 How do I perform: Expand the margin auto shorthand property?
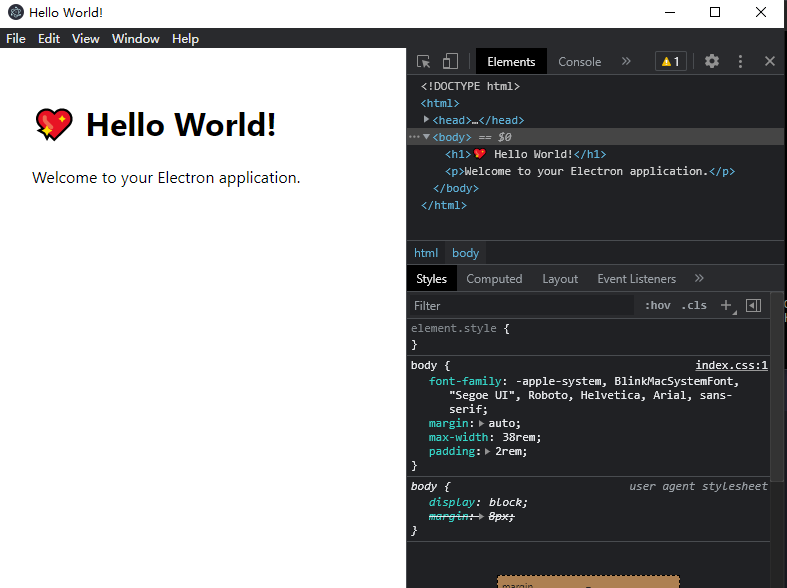coord(481,423)
